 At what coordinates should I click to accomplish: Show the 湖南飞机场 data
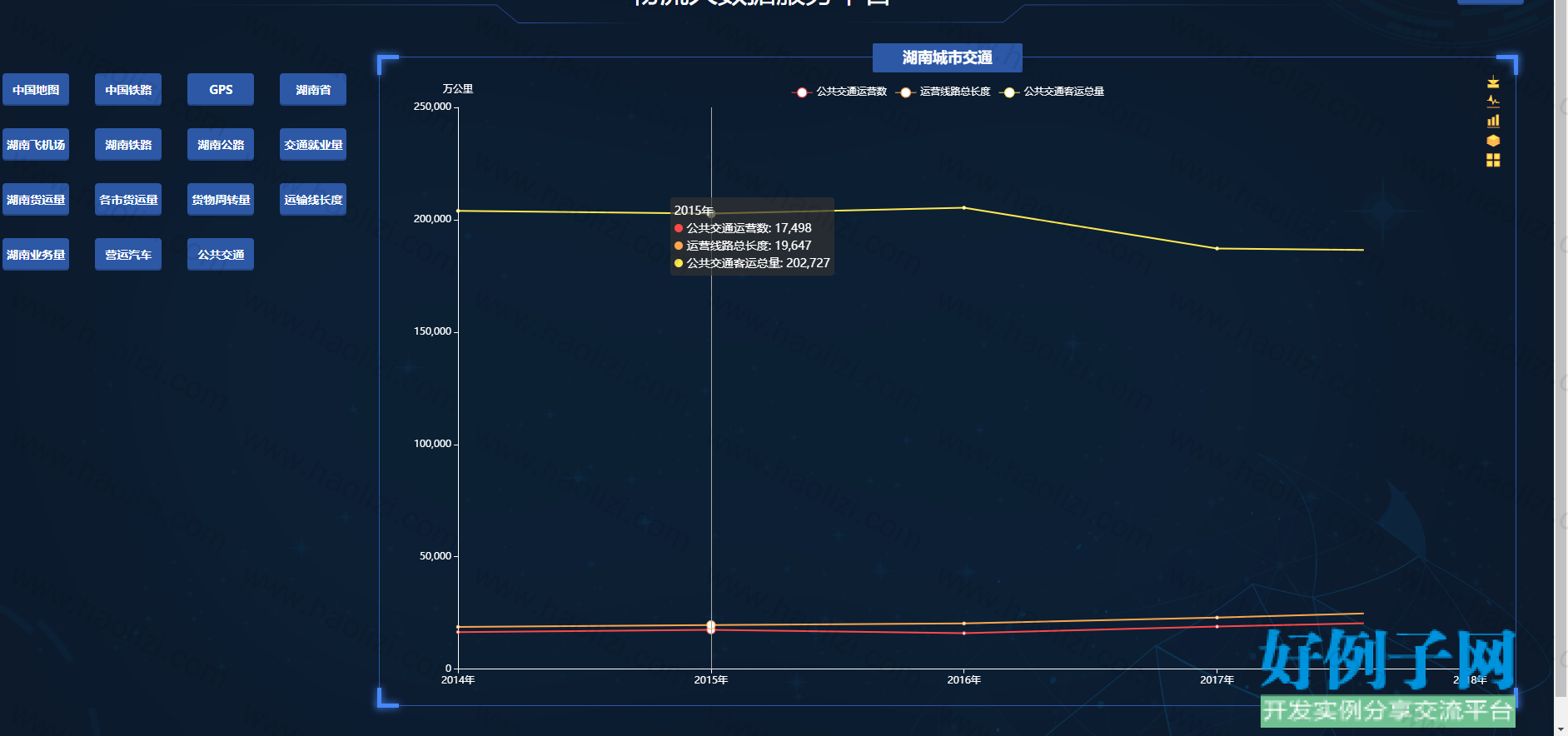pyautogui.click(x=36, y=145)
